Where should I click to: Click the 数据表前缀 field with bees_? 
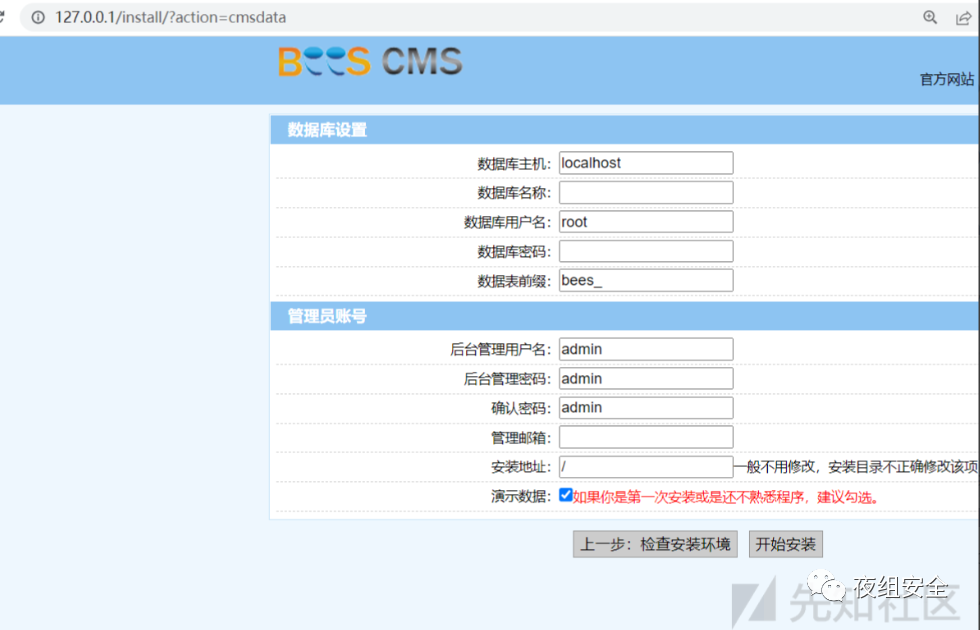click(x=646, y=281)
